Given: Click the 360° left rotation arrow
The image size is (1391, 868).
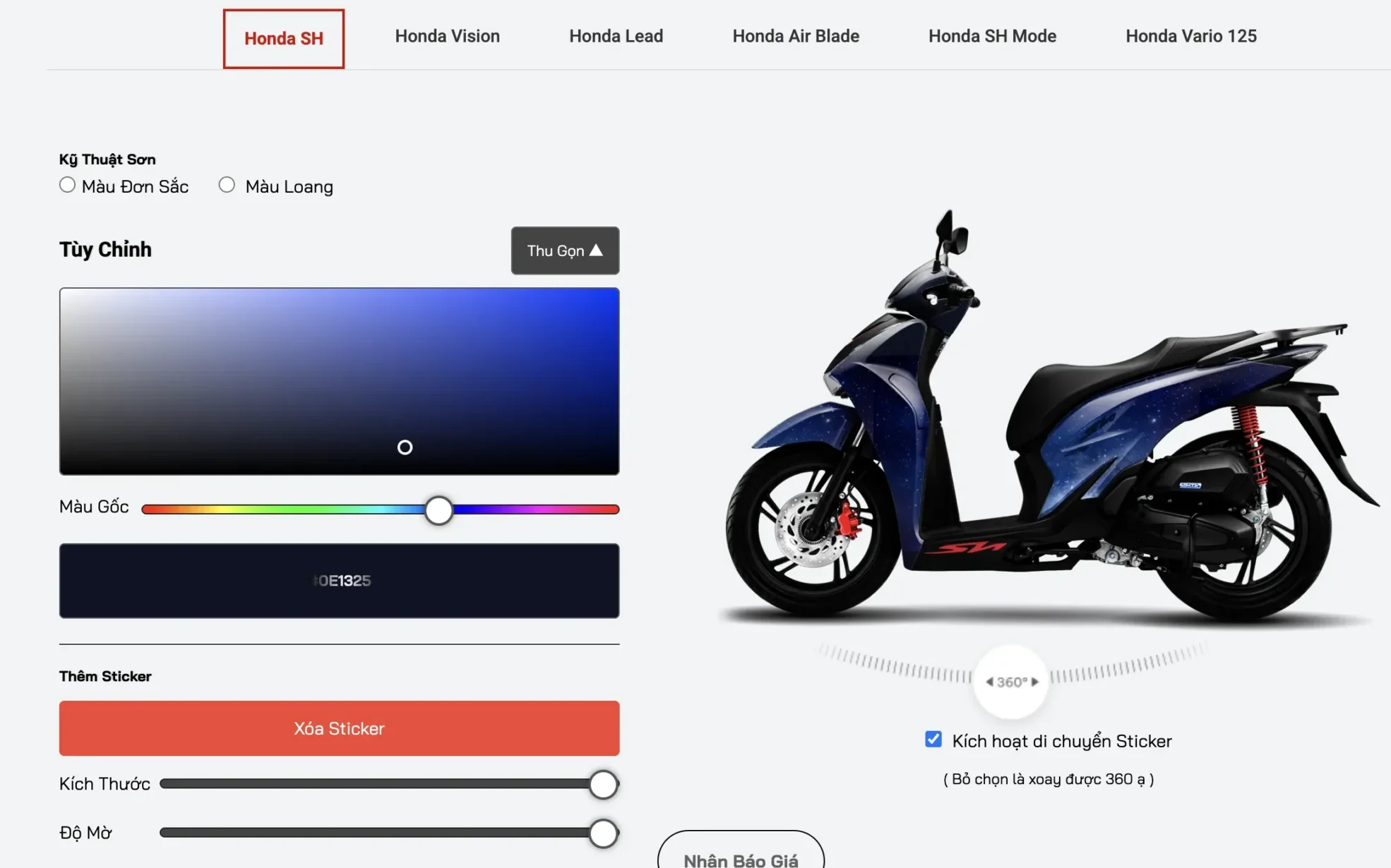Looking at the screenshot, I should [989, 682].
